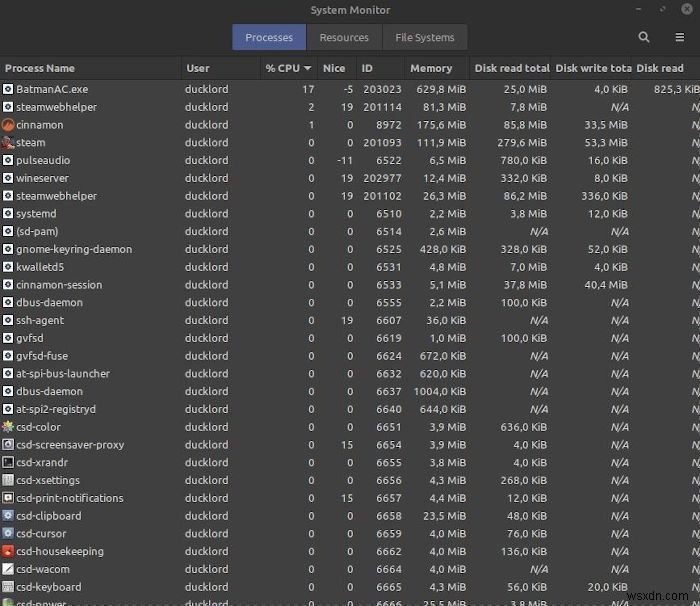Click the csd-color process icon
Screen dimensions: 700x606
pyautogui.click(x=8, y=426)
